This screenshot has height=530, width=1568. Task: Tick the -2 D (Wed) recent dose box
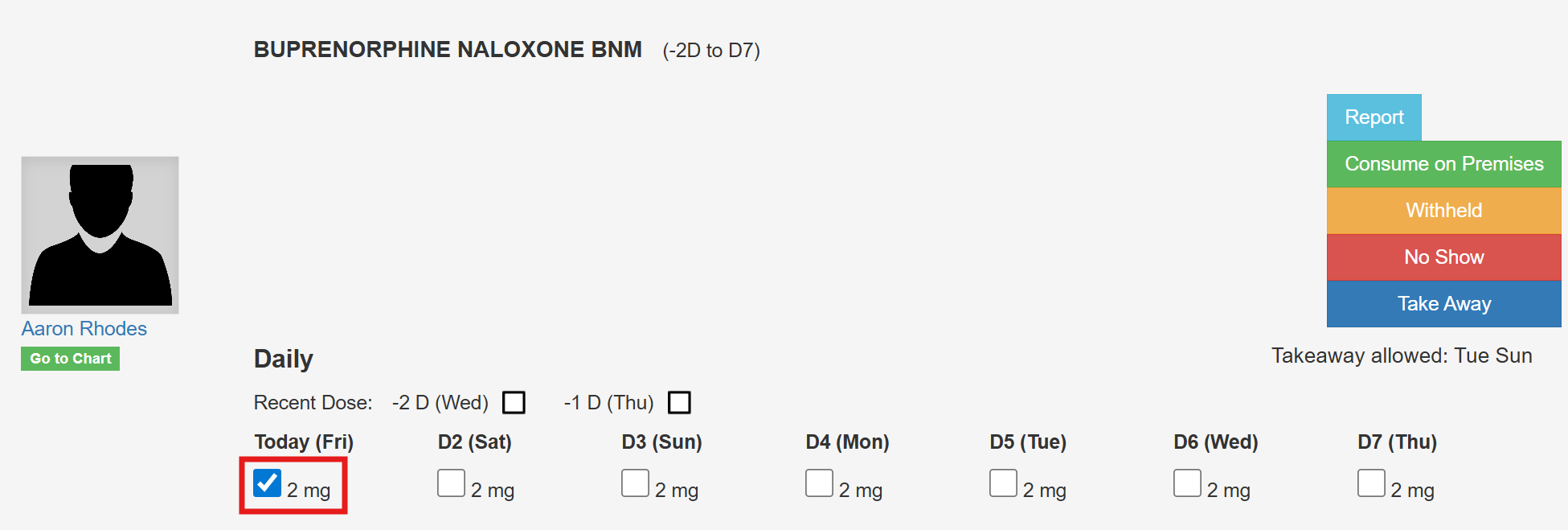click(514, 402)
